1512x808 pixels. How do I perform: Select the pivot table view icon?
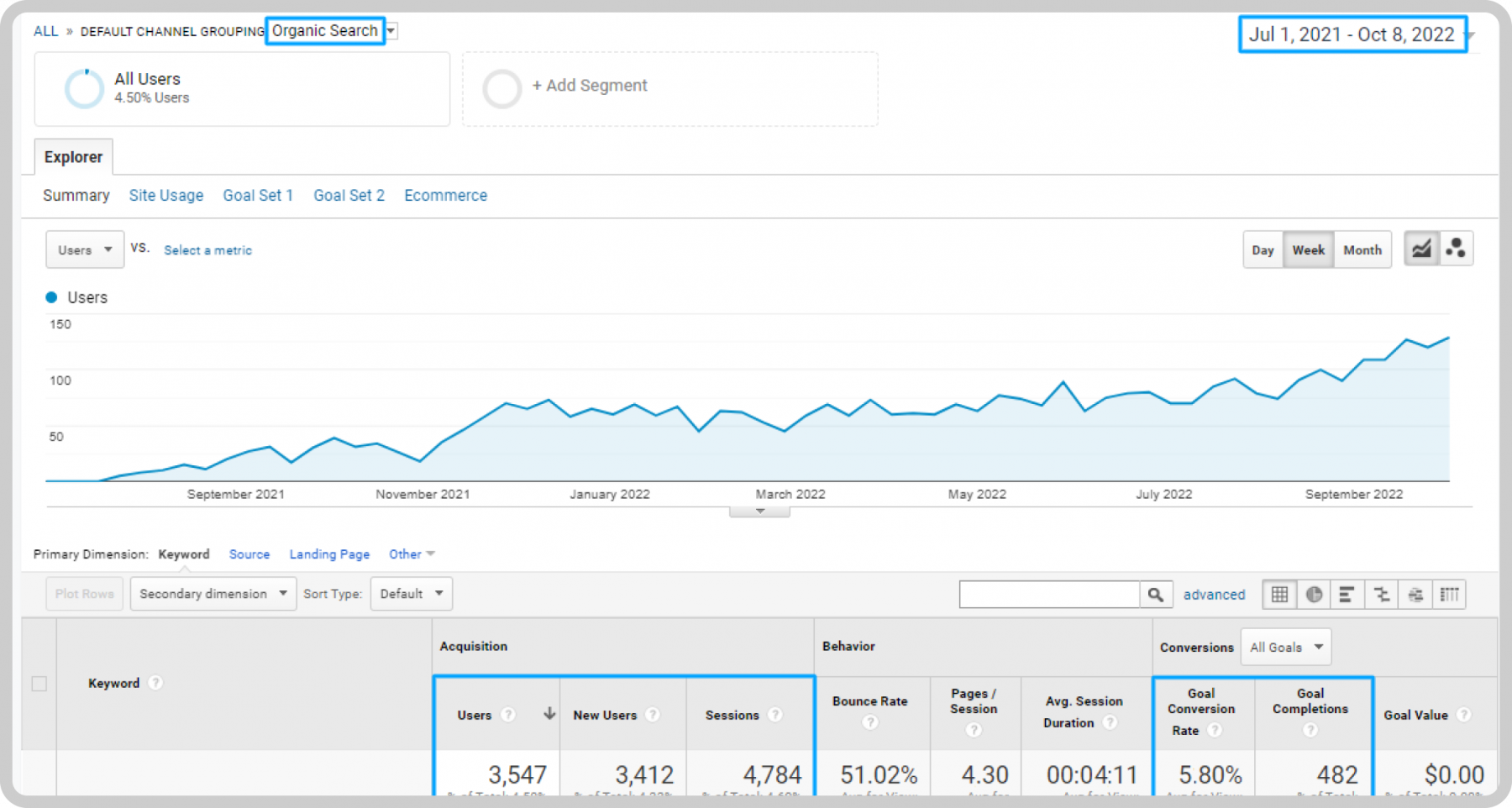click(1449, 595)
